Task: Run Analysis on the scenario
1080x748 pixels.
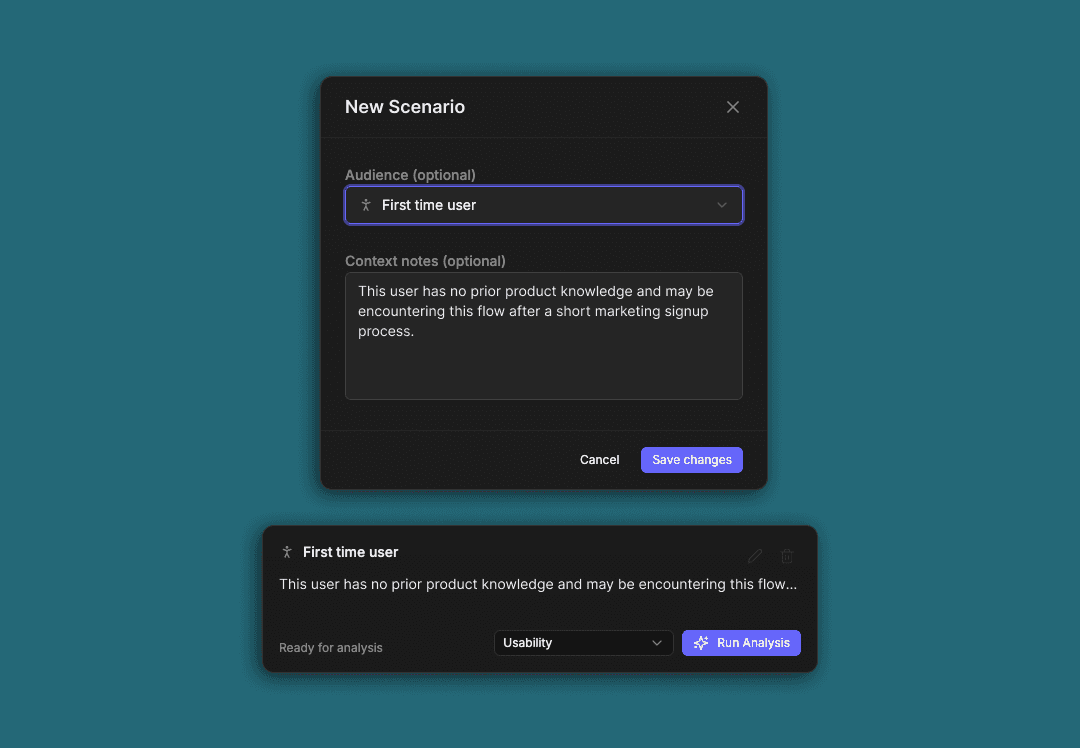Action: [x=741, y=643]
